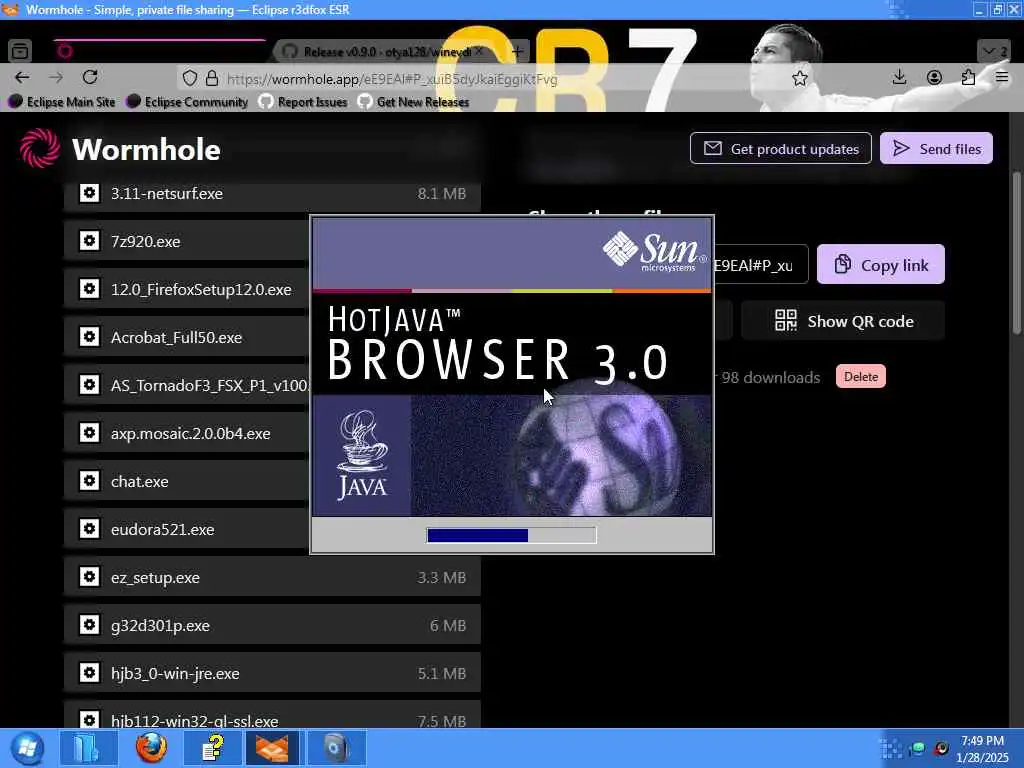Reload the page with the refresh icon
The width and height of the screenshot is (1024, 768).
pyautogui.click(x=90, y=78)
